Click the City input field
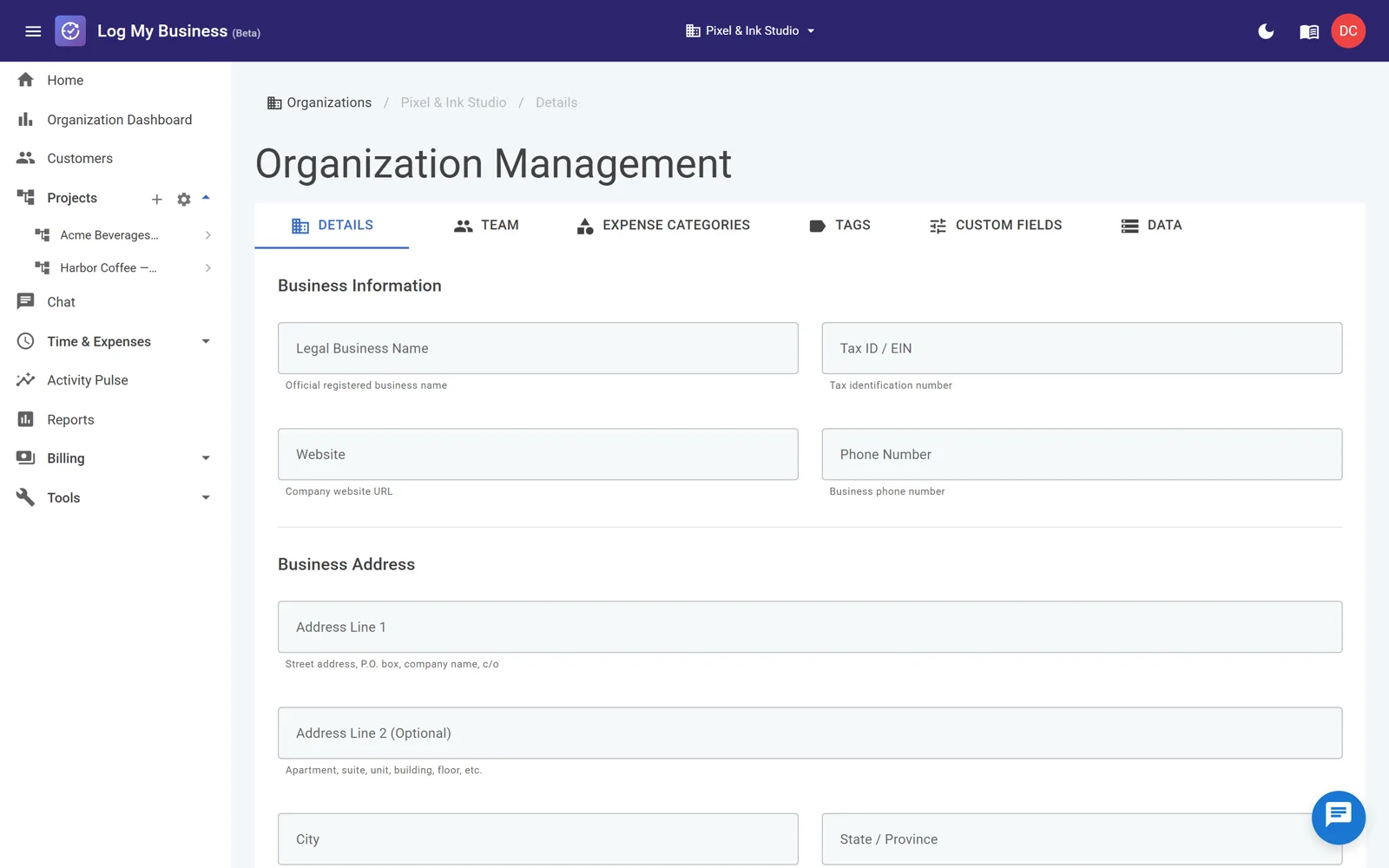 (538, 838)
